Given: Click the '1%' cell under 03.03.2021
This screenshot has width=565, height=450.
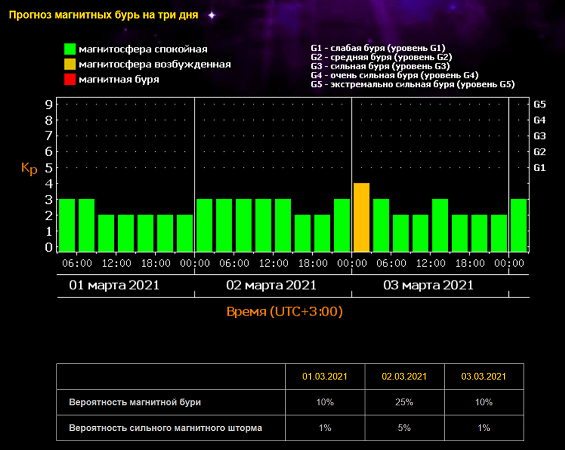Looking at the screenshot, I should 484,428.
